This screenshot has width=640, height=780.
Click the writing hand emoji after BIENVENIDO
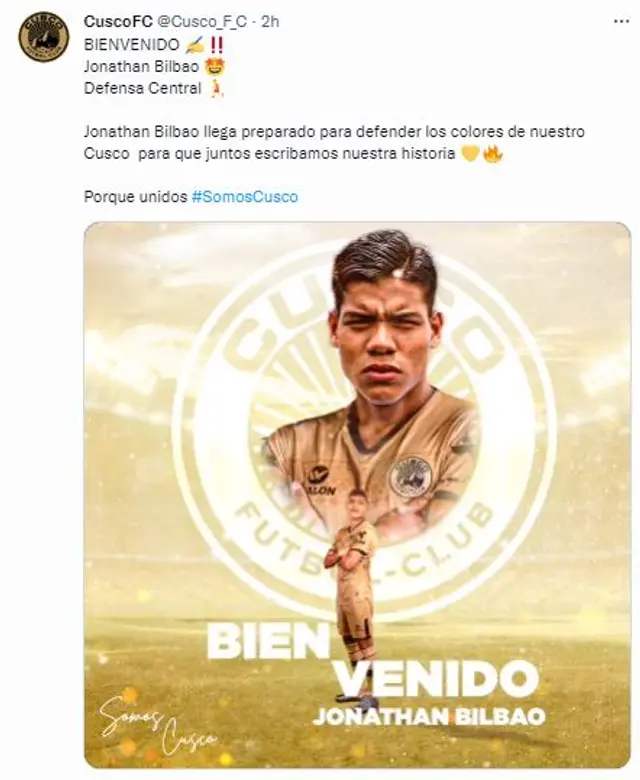(x=195, y=44)
